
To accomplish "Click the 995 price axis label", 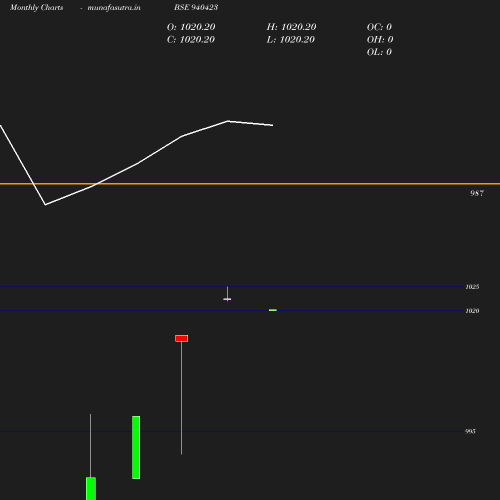I will pyautogui.click(x=470, y=431).
